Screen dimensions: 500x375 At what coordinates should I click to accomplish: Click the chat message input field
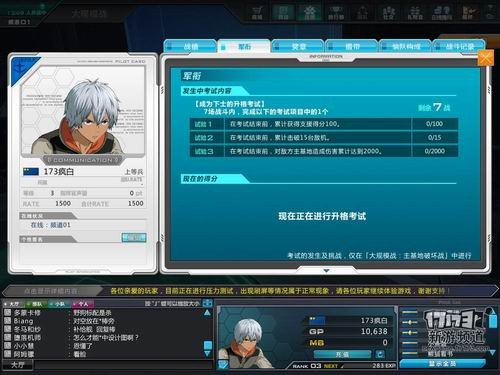click(x=123, y=365)
